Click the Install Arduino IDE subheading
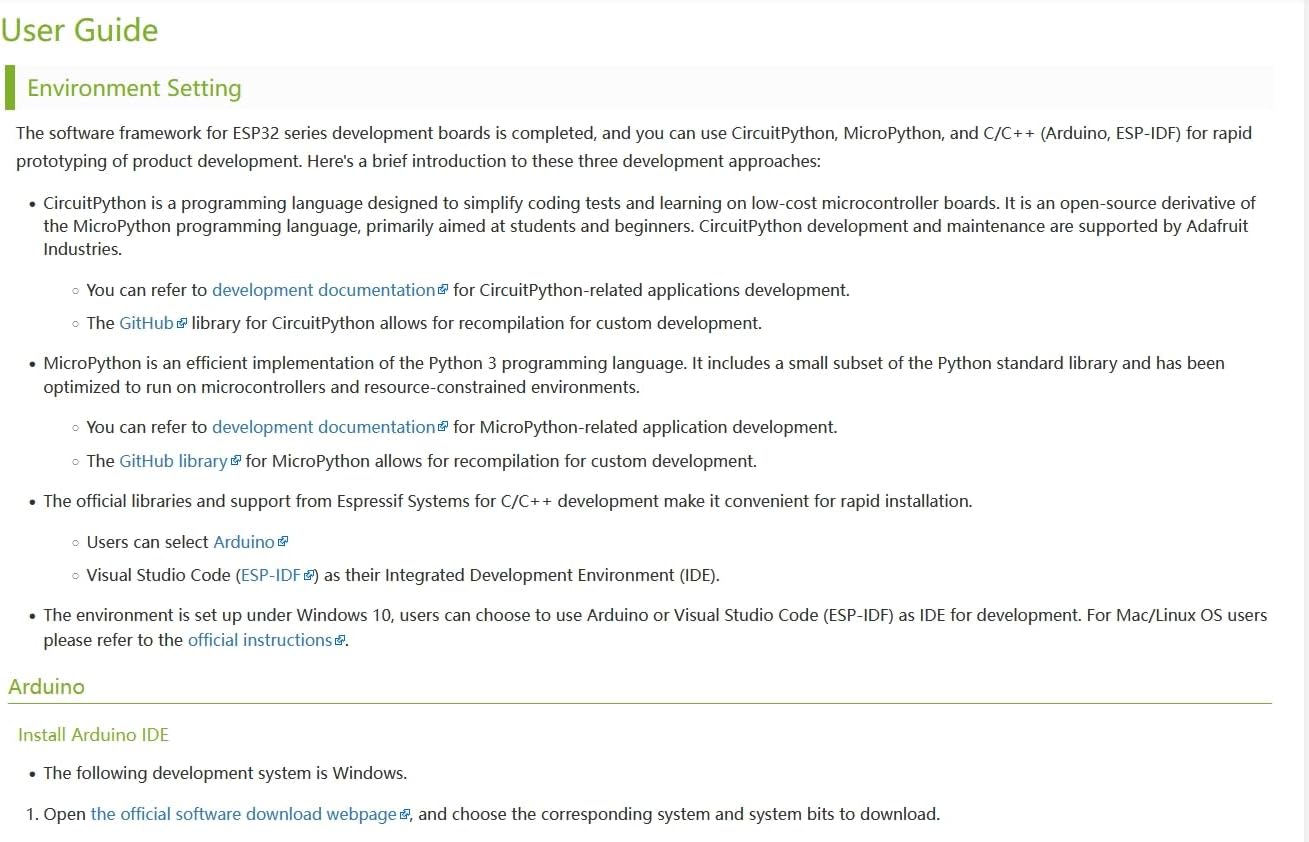1309x842 pixels. [93, 735]
